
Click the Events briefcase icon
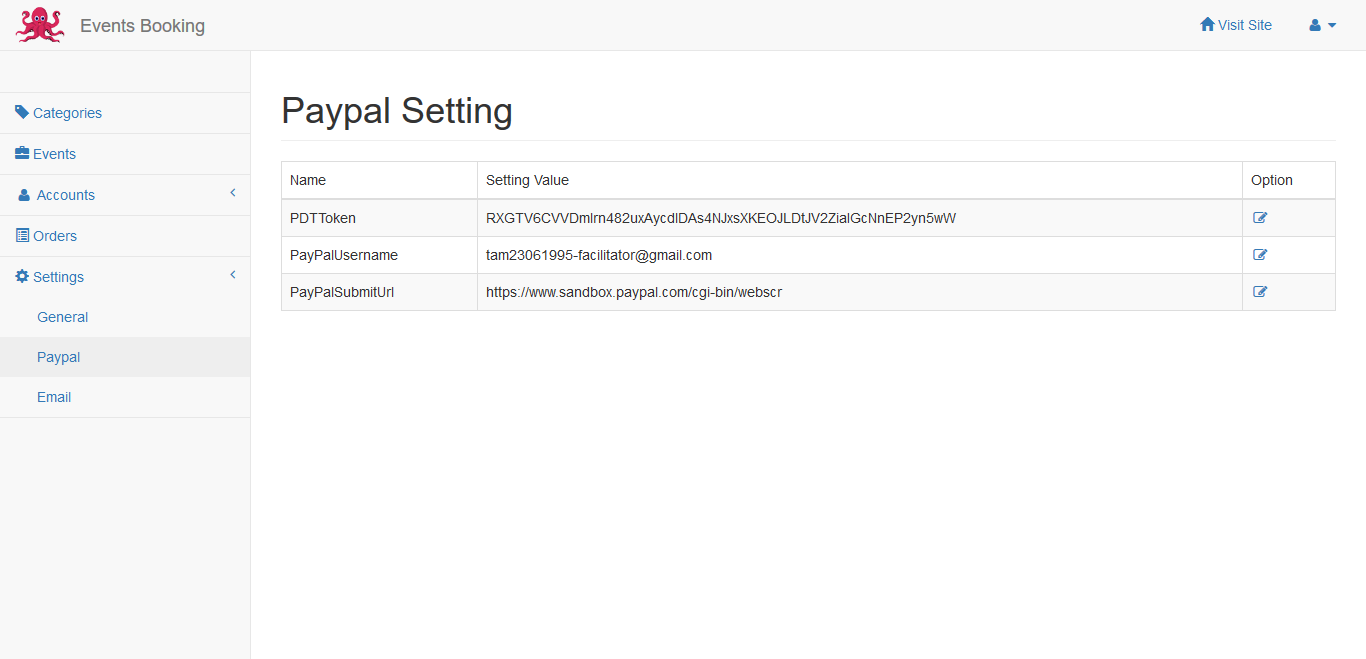coord(22,153)
